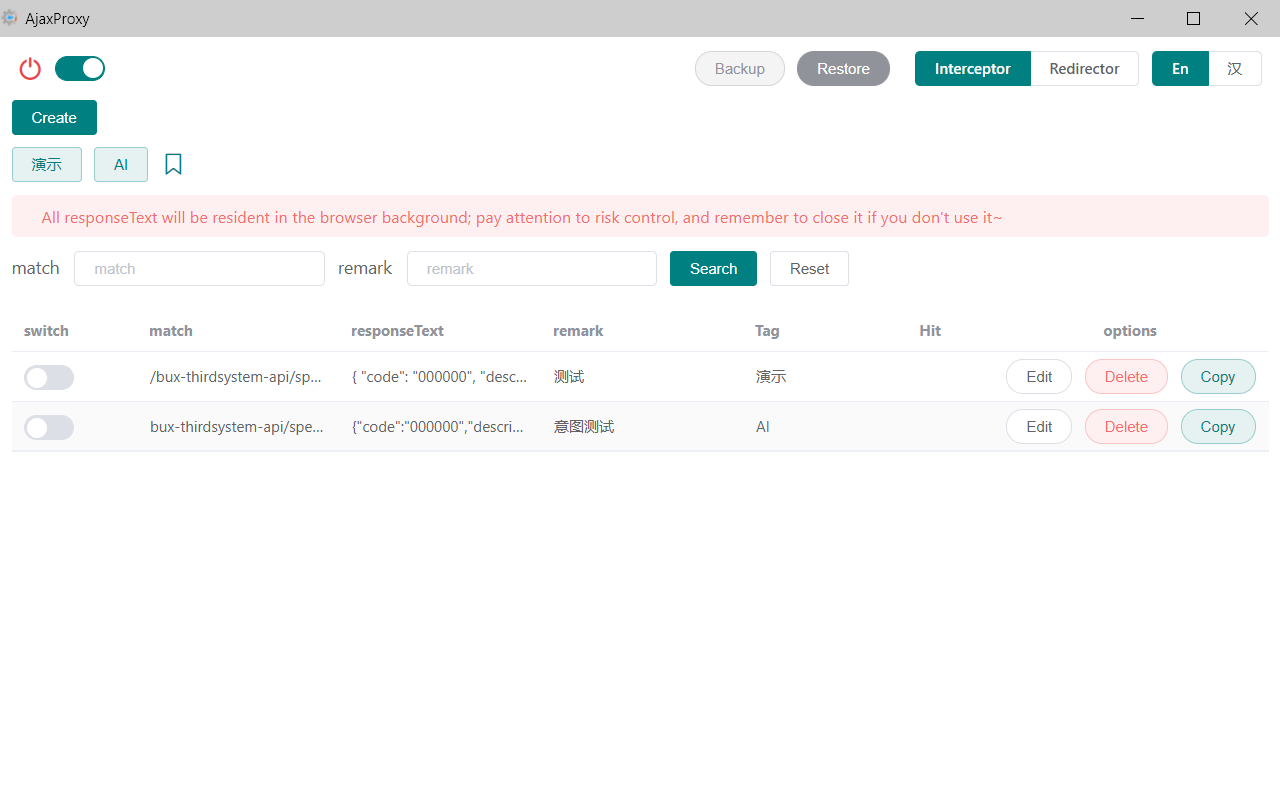Click the bookmark tag icon
The image size is (1280, 800).
point(173,164)
